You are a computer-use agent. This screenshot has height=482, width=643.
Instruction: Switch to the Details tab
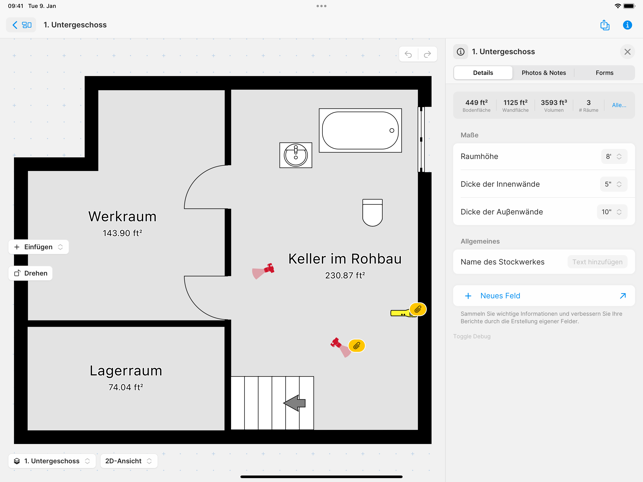[483, 73]
